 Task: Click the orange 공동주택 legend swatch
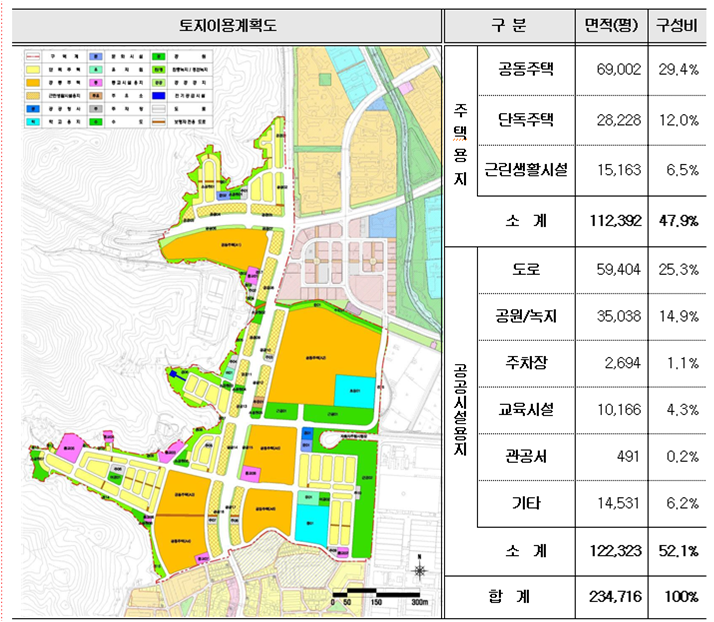(x=33, y=83)
